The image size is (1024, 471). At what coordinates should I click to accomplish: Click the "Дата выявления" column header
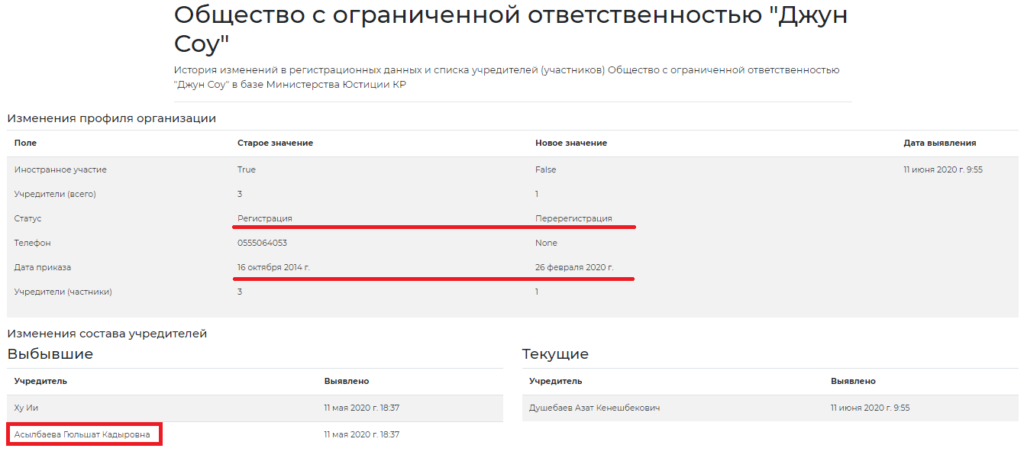(x=939, y=143)
